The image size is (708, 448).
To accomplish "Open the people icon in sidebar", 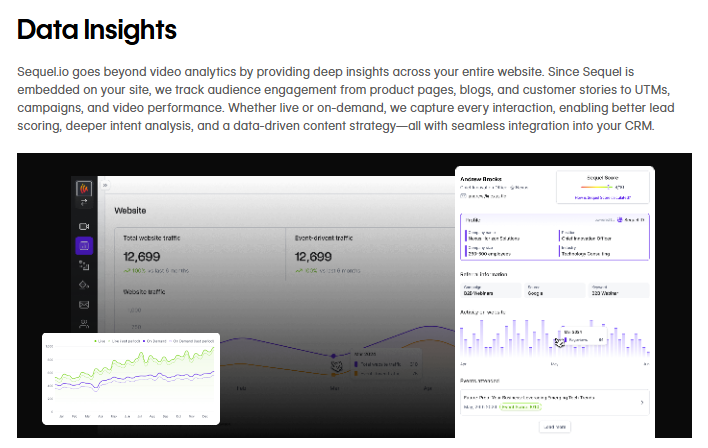I will coord(84,323).
